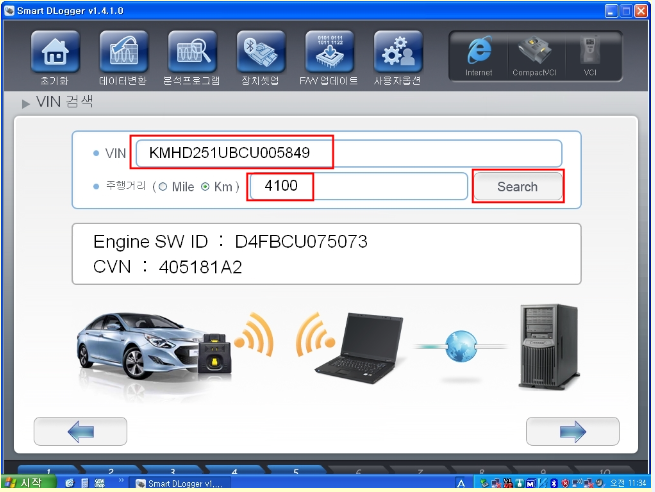
Task: Open the 초기화 home icon
Action: pos(55,51)
